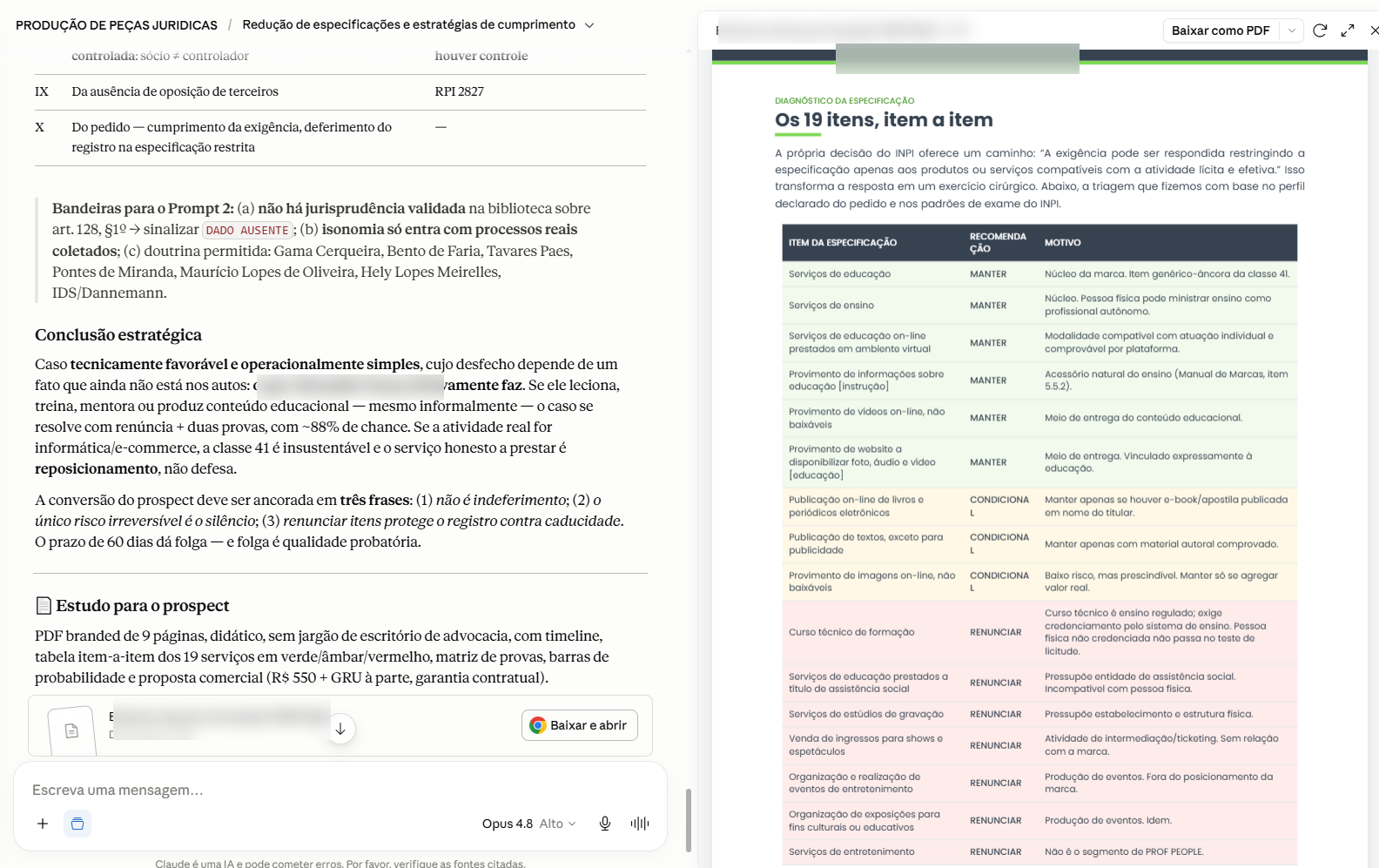
Task: Click the Serviços de educação table row
Action: [1039, 274]
